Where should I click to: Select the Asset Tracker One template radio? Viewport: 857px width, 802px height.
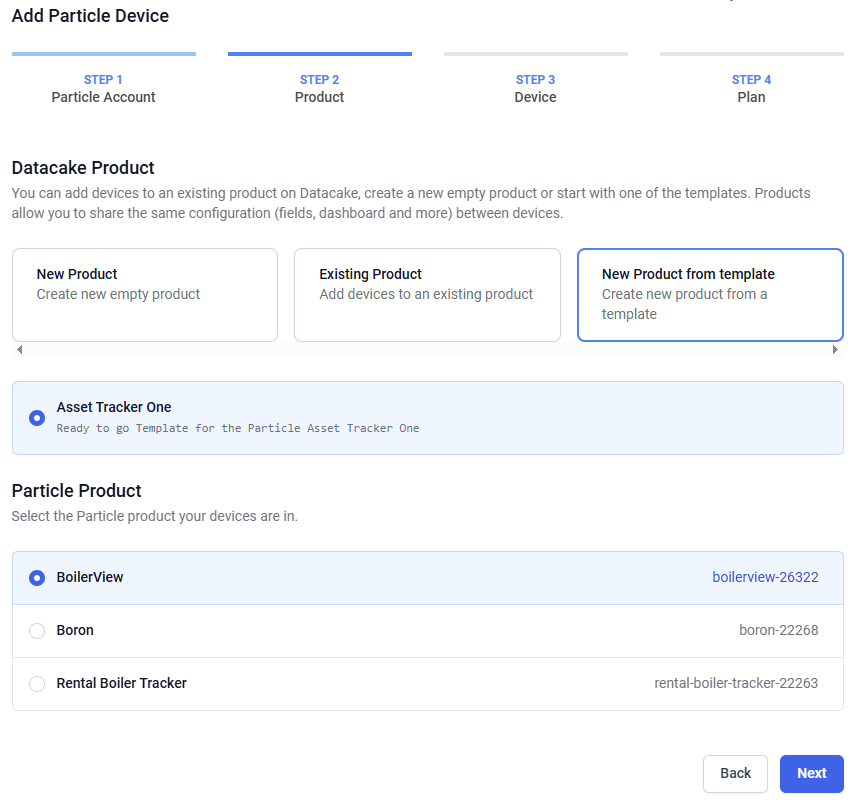37,418
